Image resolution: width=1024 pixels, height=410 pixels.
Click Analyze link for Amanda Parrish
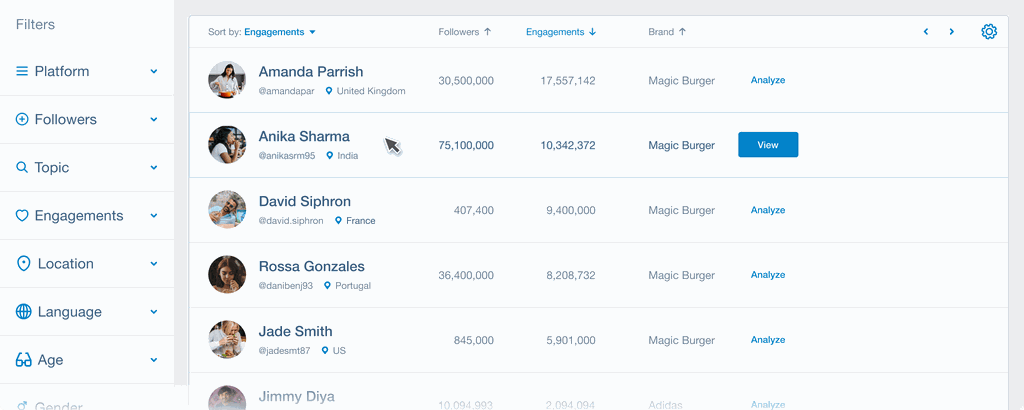point(768,80)
